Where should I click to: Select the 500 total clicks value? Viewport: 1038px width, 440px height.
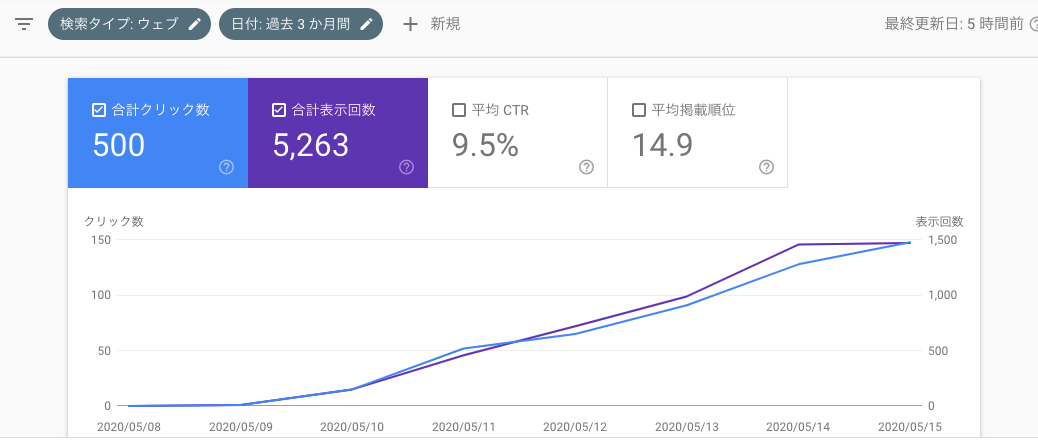[x=119, y=146]
